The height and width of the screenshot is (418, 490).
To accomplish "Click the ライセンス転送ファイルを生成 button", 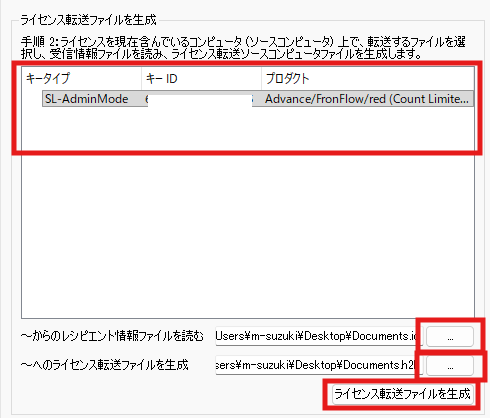I will tap(403, 394).
